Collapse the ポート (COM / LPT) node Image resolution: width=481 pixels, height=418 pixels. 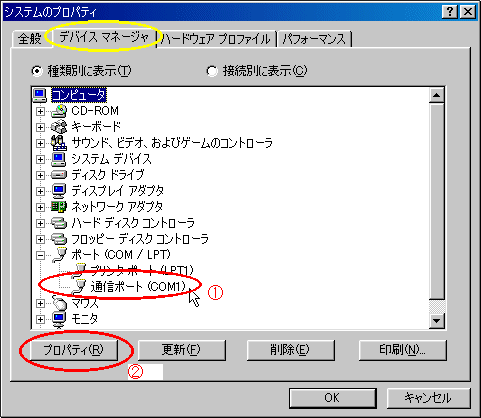point(40,255)
